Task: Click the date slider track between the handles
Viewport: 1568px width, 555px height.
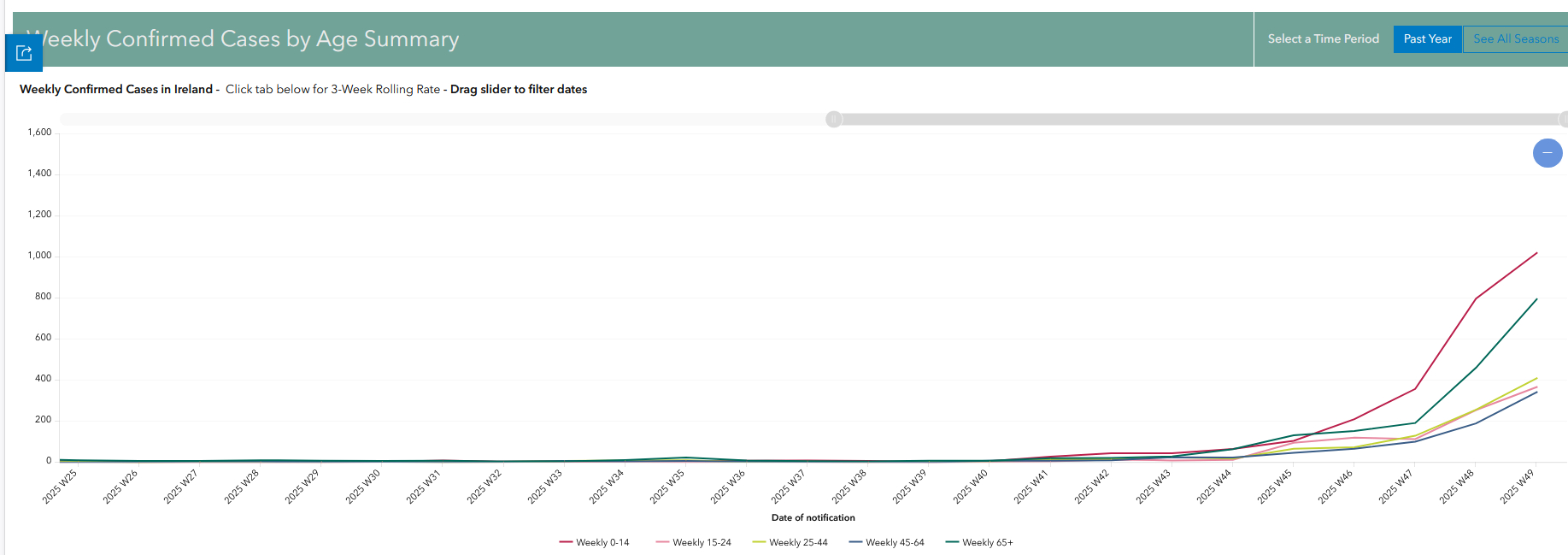Action: pos(1196,120)
